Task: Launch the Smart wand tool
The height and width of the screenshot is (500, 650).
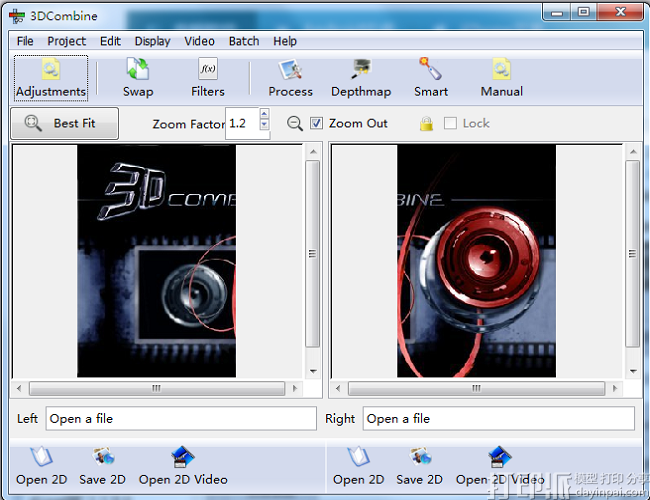Action: tap(431, 79)
